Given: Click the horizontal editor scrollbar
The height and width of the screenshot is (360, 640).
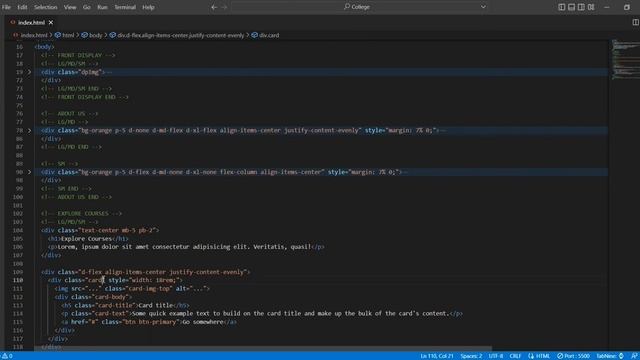Looking at the screenshot, I should [x=263, y=349].
